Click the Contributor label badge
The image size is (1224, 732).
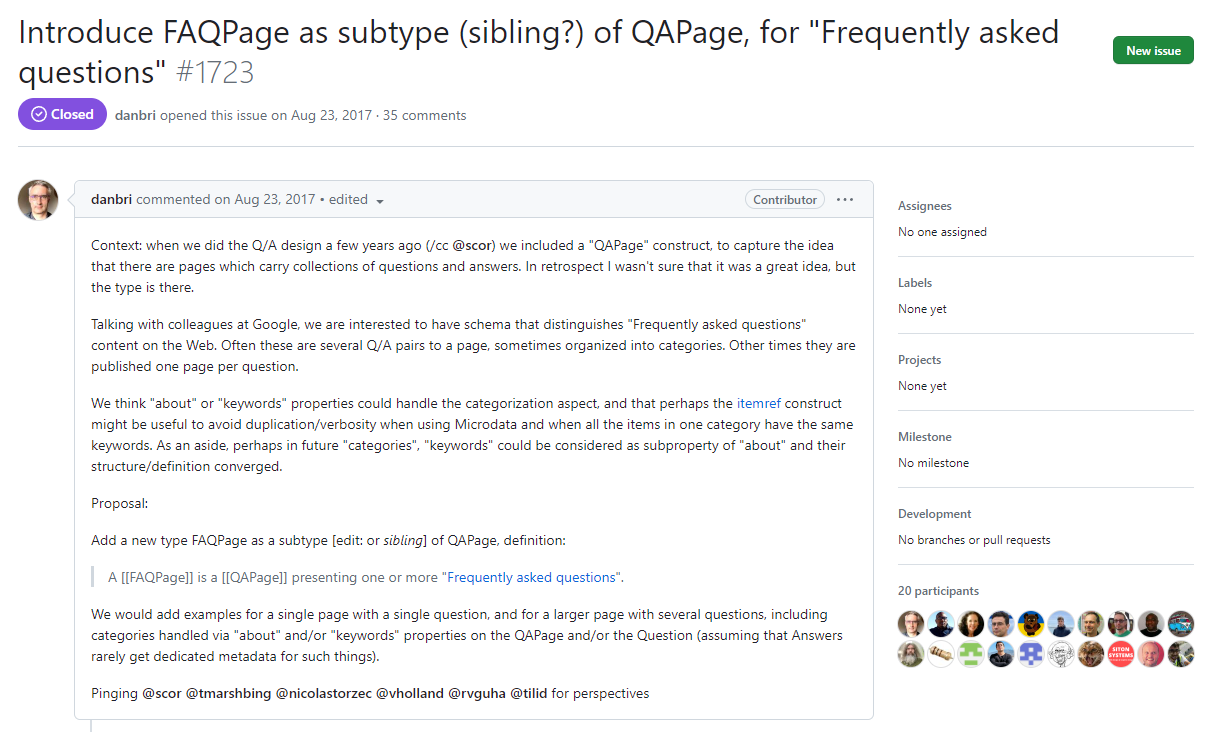click(x=785, y=200)
